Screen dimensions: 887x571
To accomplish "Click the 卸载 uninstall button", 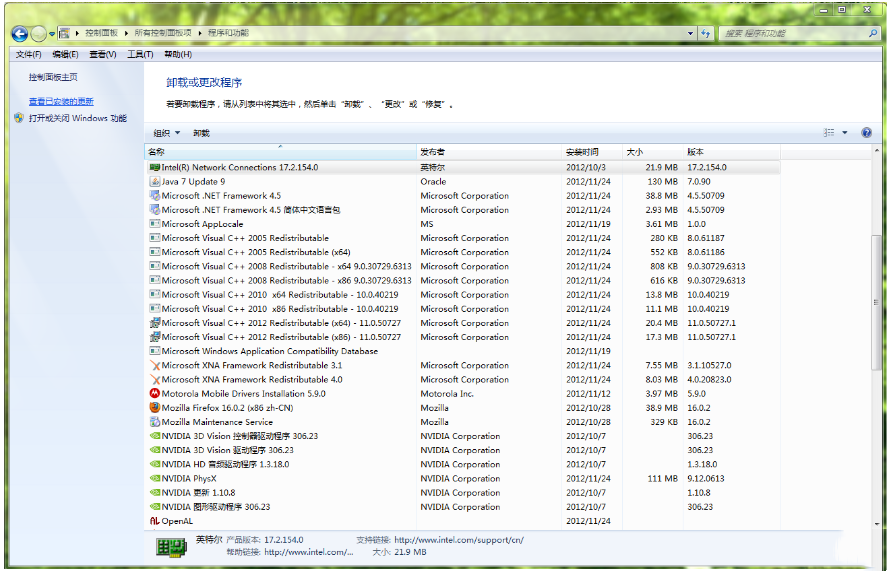I will (x=201, y=133).
